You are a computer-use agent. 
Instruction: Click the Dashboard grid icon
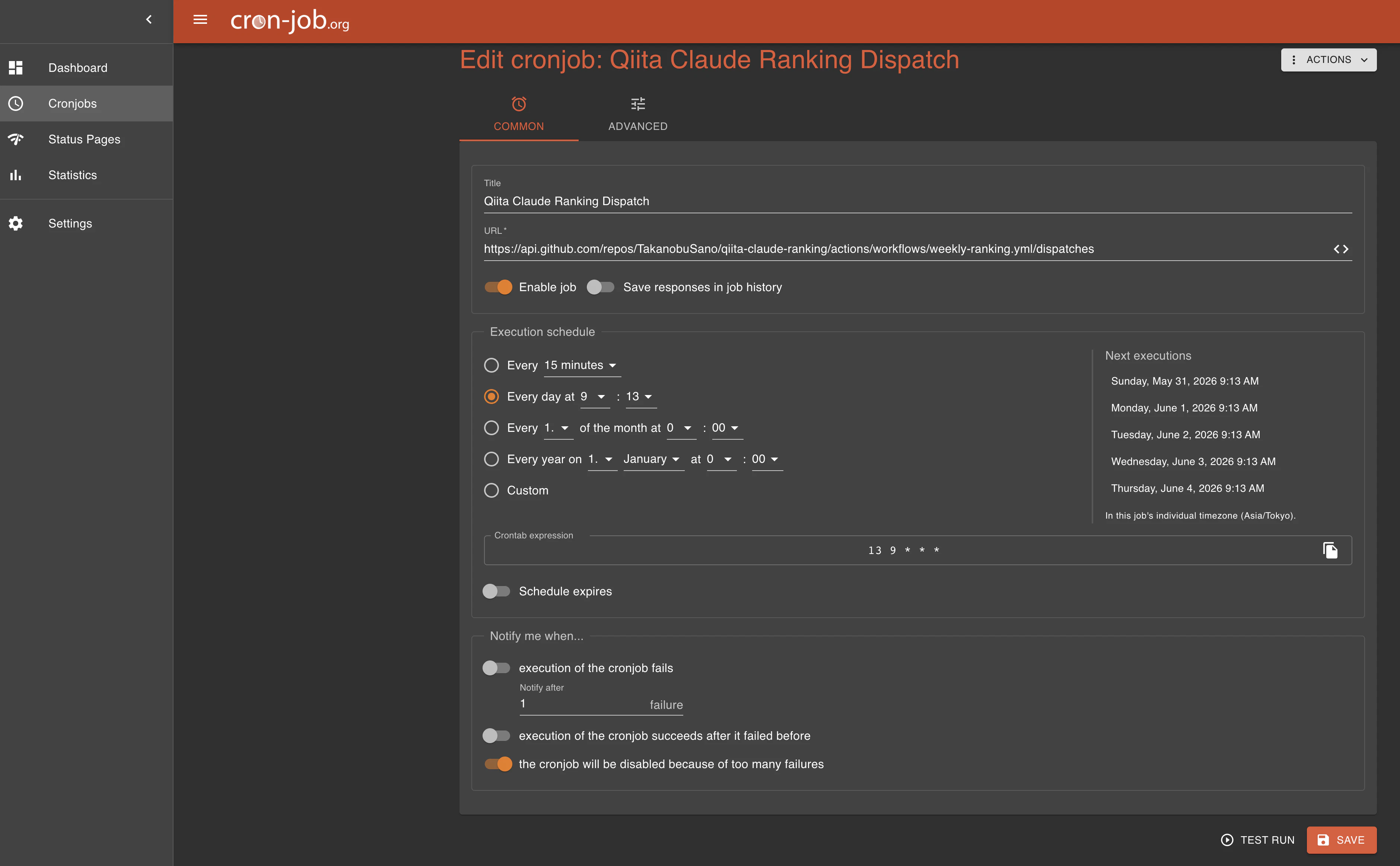pos(16,68)
